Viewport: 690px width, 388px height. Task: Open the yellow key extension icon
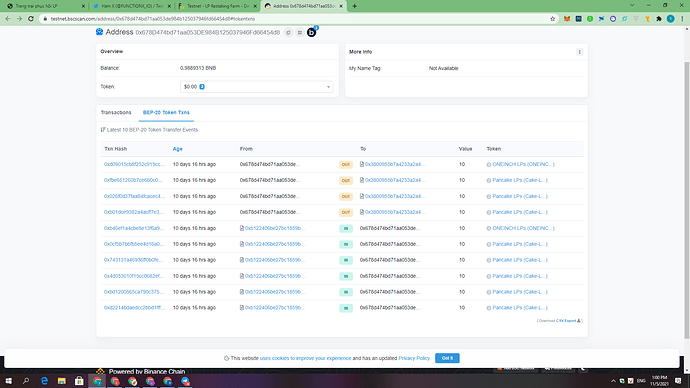pyautogui.click(x=647, y=19)
